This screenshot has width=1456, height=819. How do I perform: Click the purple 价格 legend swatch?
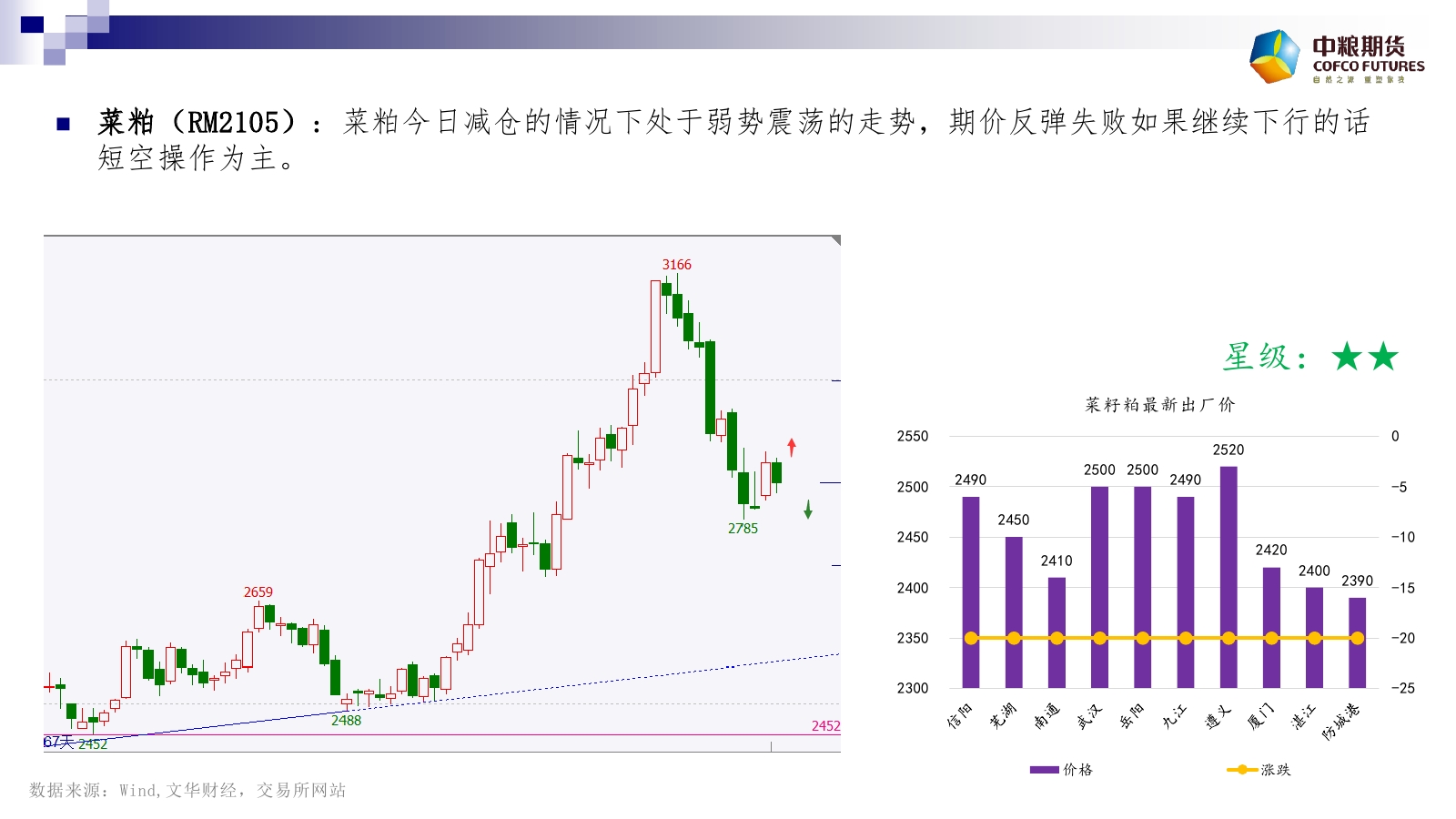(x=1044, y=770)
